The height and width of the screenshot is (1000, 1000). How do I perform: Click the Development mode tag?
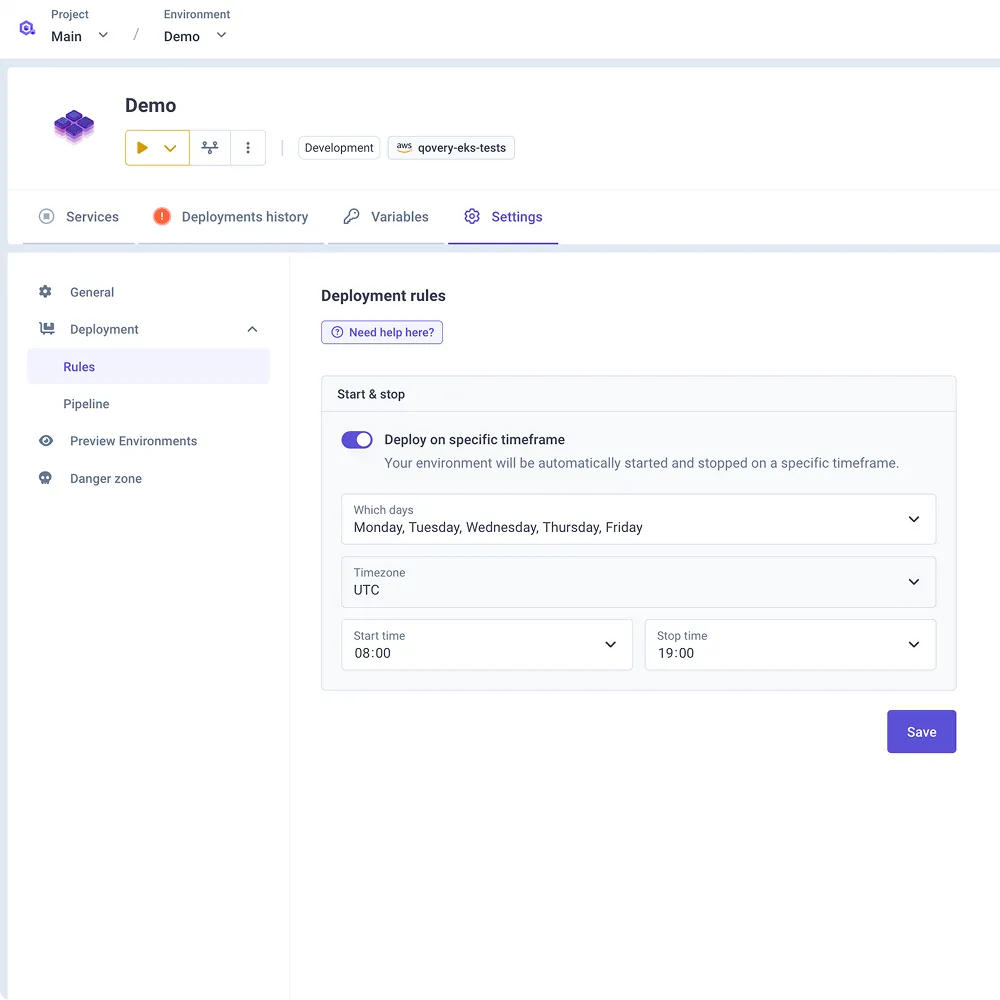coord(339,148)
